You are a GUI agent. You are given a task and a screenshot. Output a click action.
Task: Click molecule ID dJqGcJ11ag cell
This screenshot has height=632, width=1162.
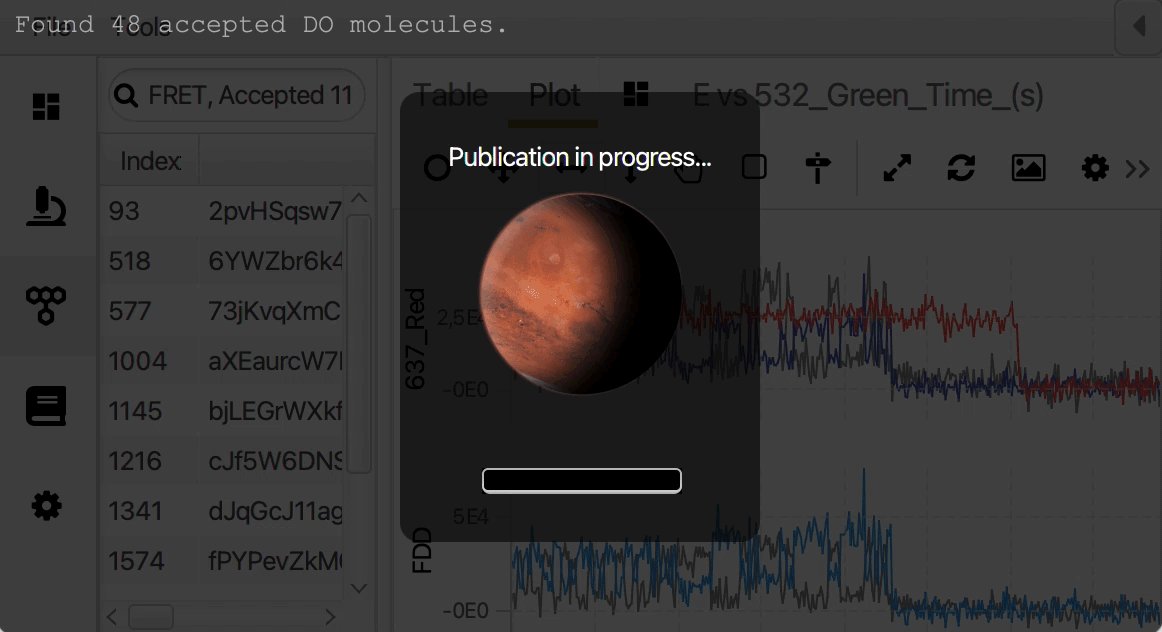pos(274,511)
